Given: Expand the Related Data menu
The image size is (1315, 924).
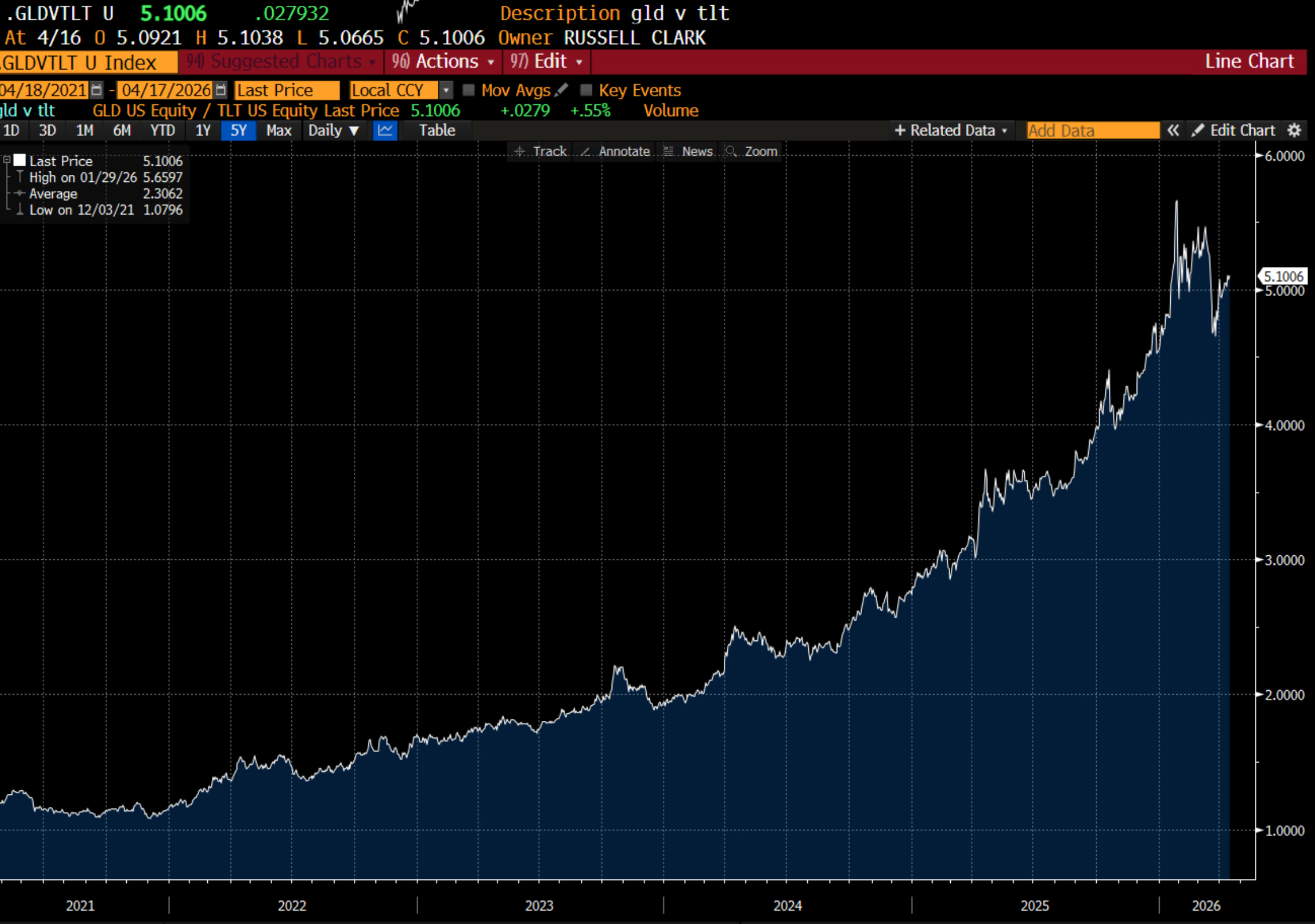Looking at the screenshot, I should (x=951, y=130).
